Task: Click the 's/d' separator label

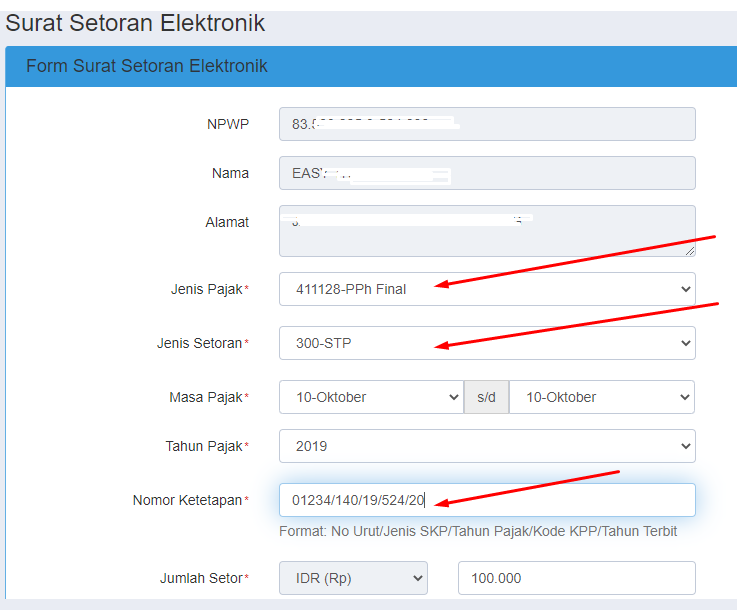Action: 486,397
